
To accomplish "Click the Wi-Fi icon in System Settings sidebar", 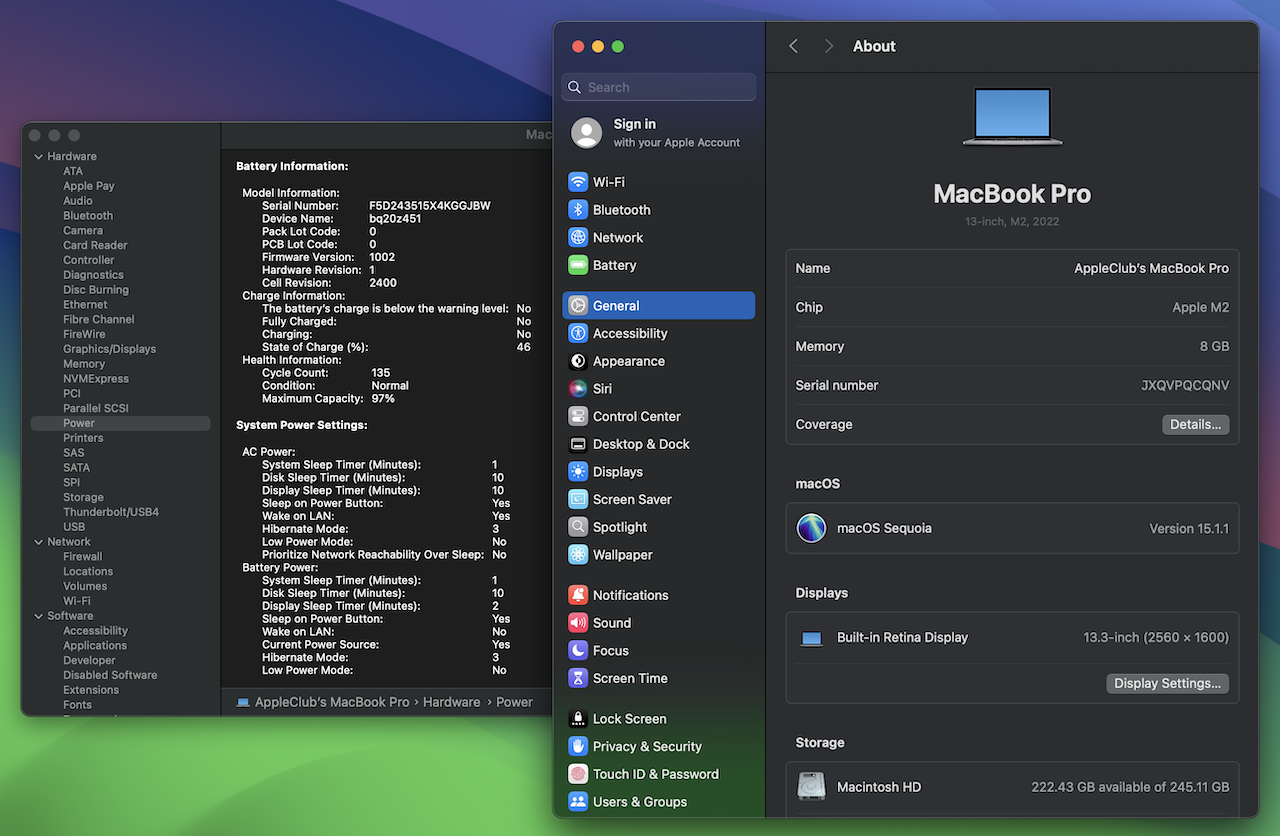I will [578, 182].
